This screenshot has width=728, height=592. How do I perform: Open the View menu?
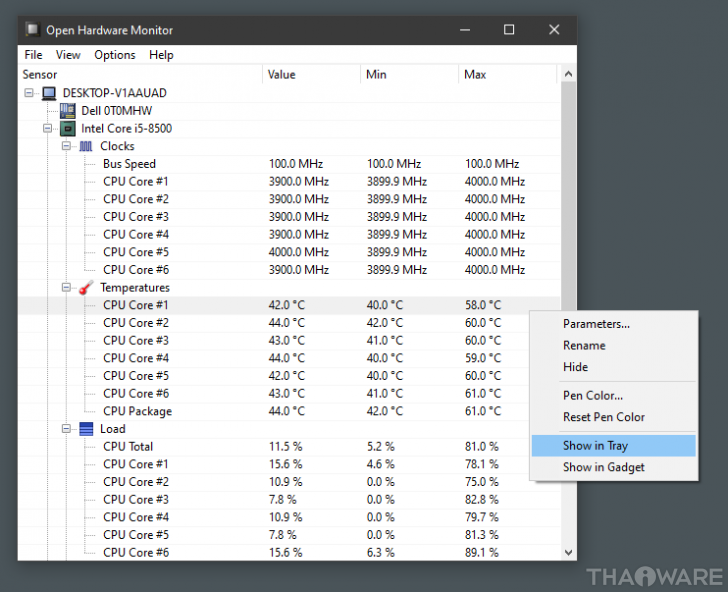(68, 55)
